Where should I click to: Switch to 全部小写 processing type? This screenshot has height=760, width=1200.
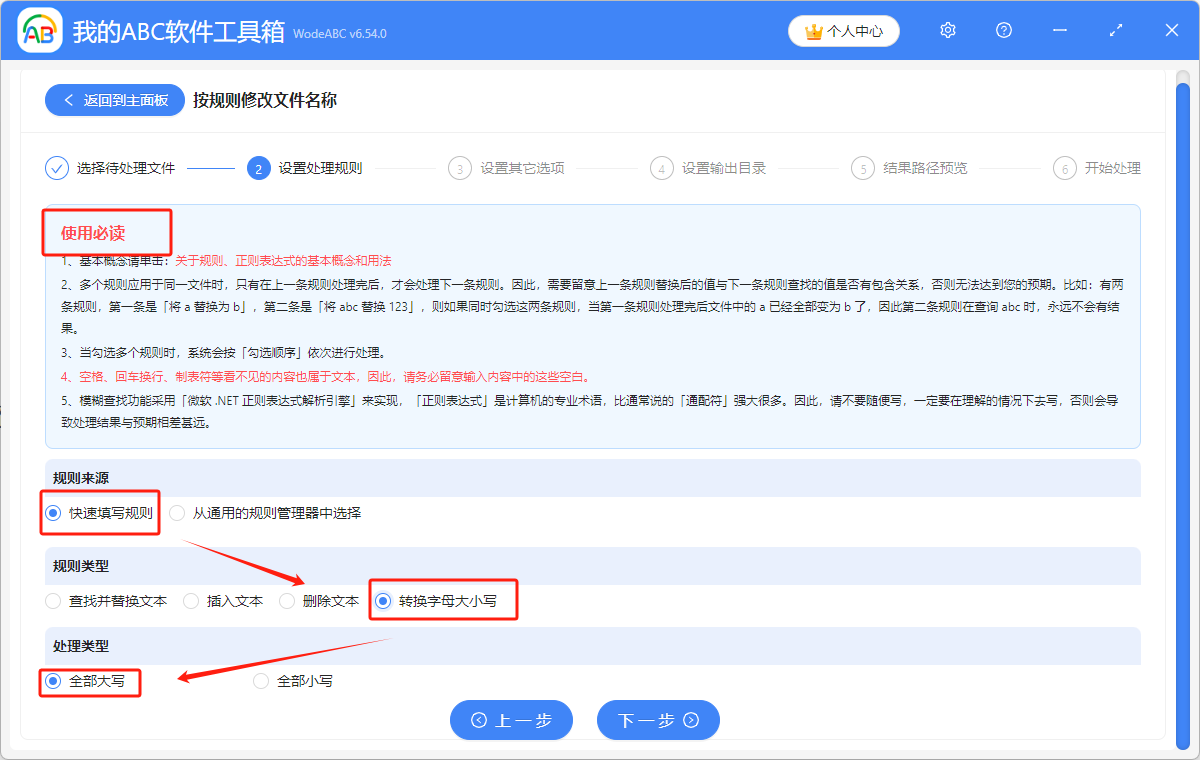point(260,680)
